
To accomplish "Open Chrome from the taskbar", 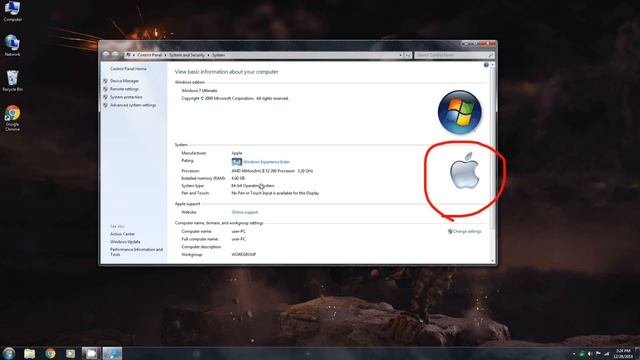I will [50, 353].
